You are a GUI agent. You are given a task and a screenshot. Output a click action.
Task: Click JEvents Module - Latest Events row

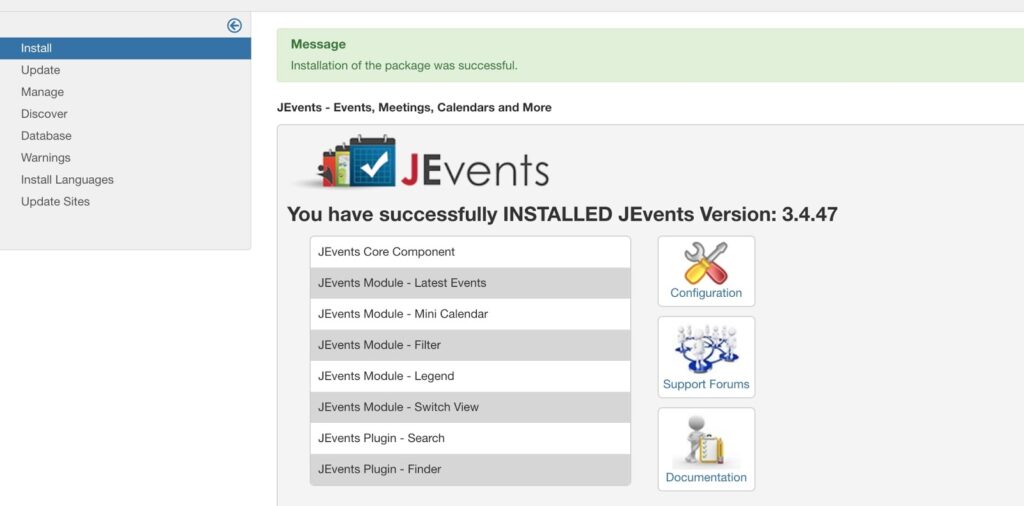click(470, 283)
